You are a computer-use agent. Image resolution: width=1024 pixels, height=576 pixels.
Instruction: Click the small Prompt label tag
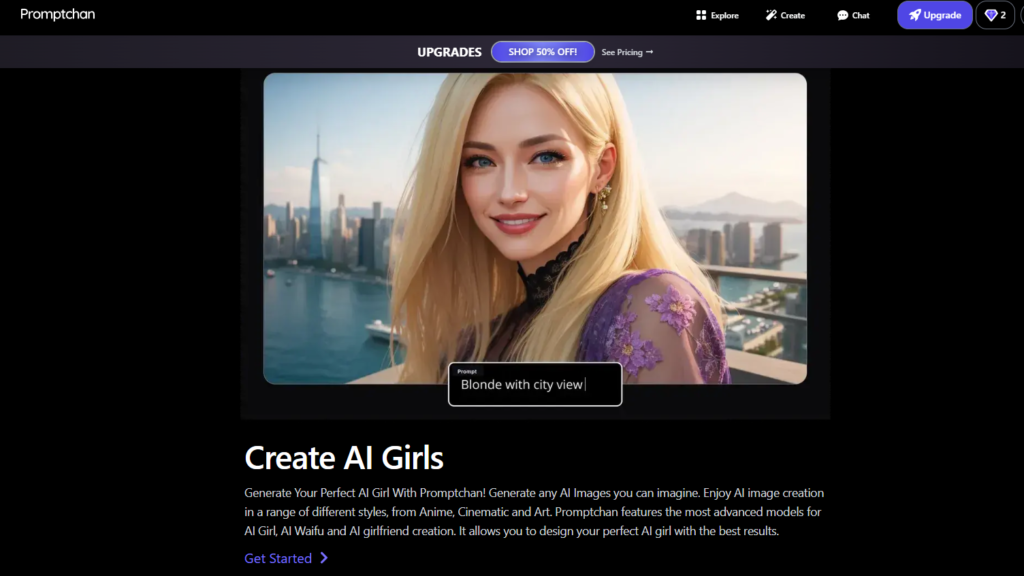click(x=466, y=370)
